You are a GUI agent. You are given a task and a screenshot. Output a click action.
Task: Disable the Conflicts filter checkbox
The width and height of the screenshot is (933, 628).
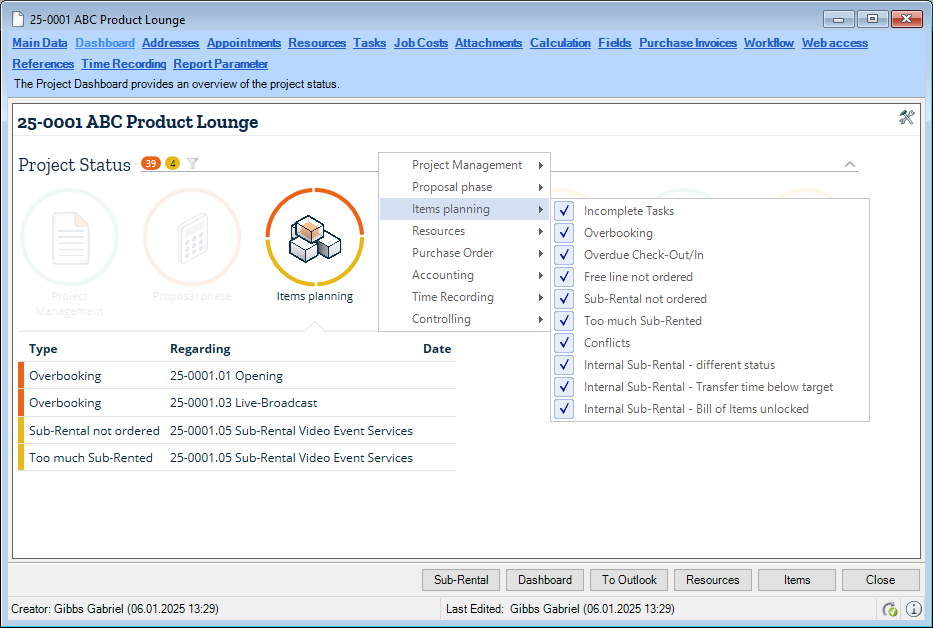[565, 343]
